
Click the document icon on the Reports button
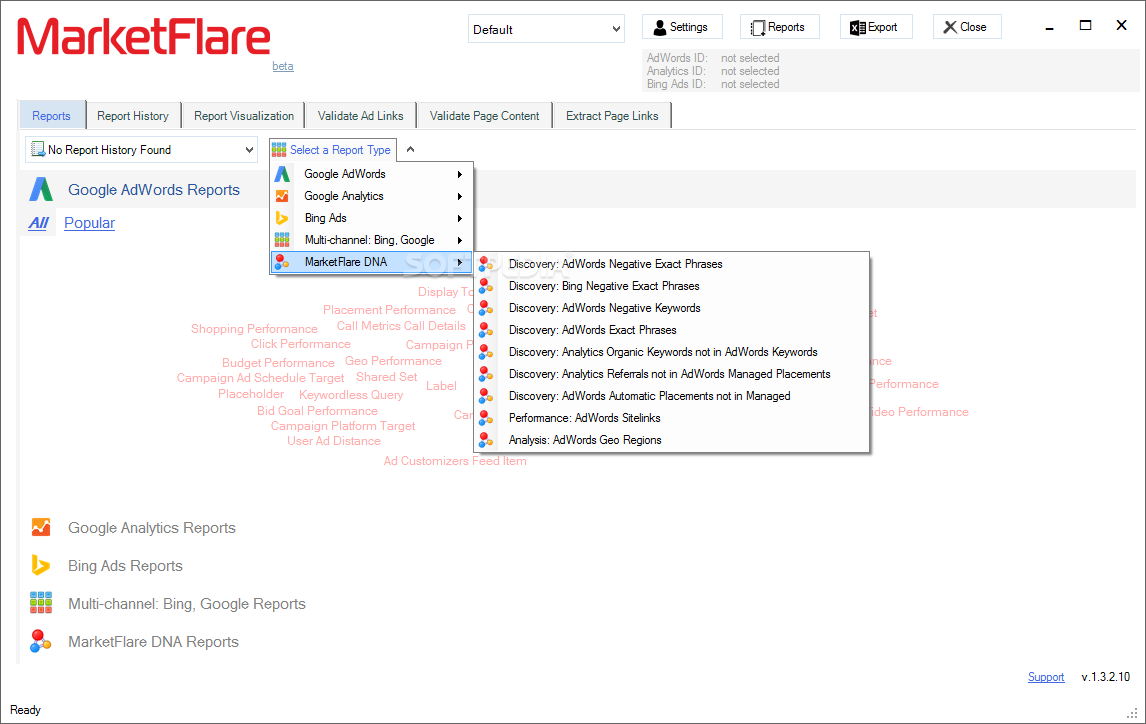click(x=758, y=28)
